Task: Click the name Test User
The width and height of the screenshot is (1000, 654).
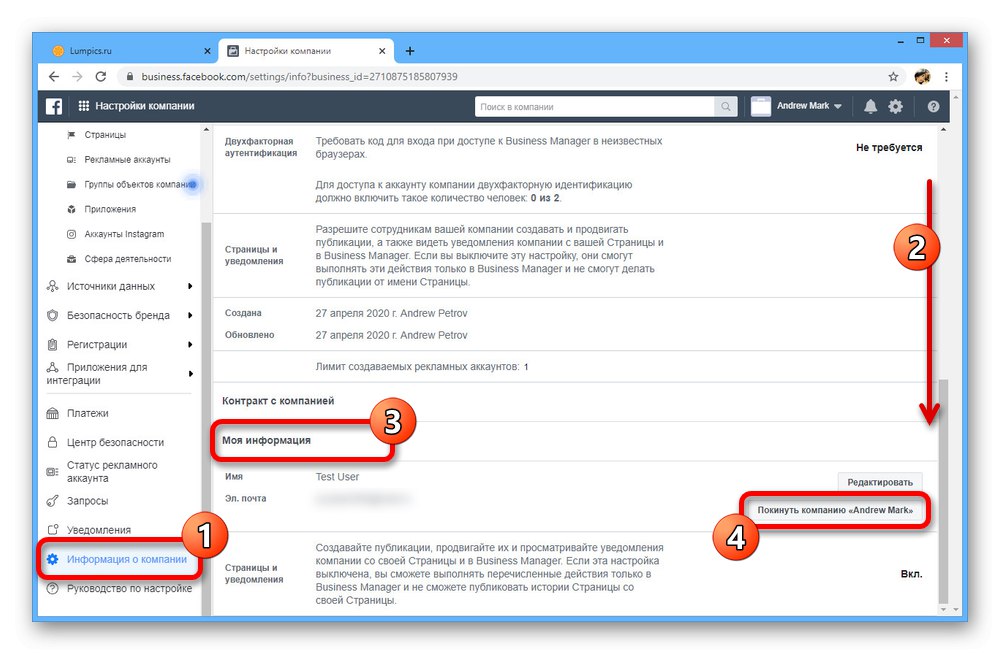Action: [337, 477]
